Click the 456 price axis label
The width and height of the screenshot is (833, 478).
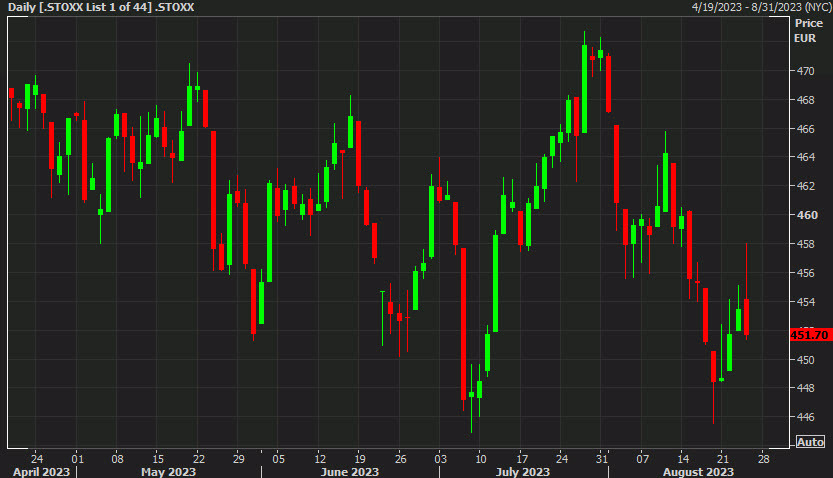tap(805, 273)
